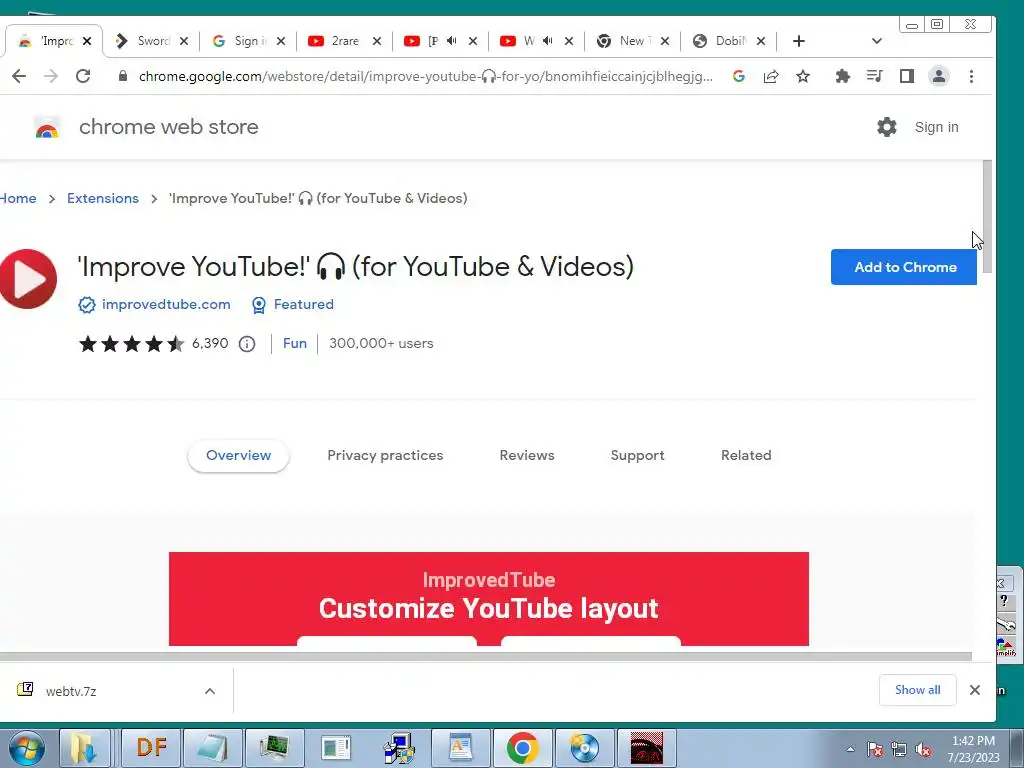Close the Sword tab
1024x768 pixels.
point(184,41)
